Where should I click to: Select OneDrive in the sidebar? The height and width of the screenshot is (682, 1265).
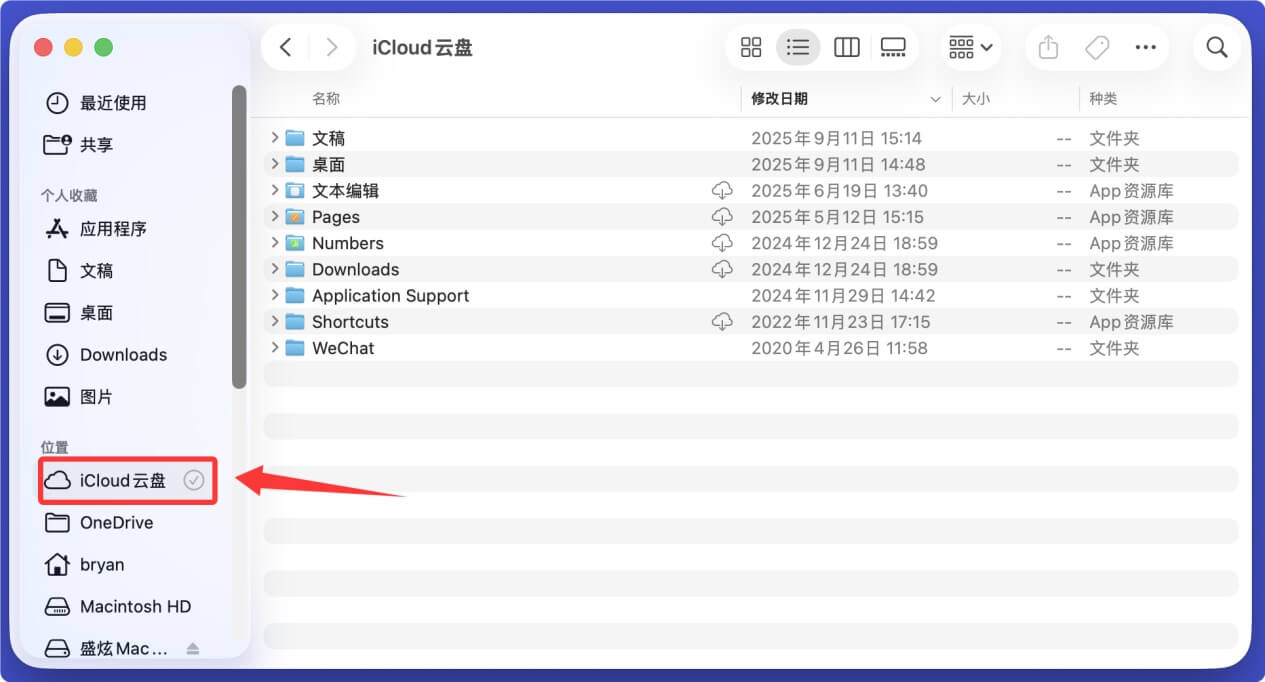click(116, 523)
